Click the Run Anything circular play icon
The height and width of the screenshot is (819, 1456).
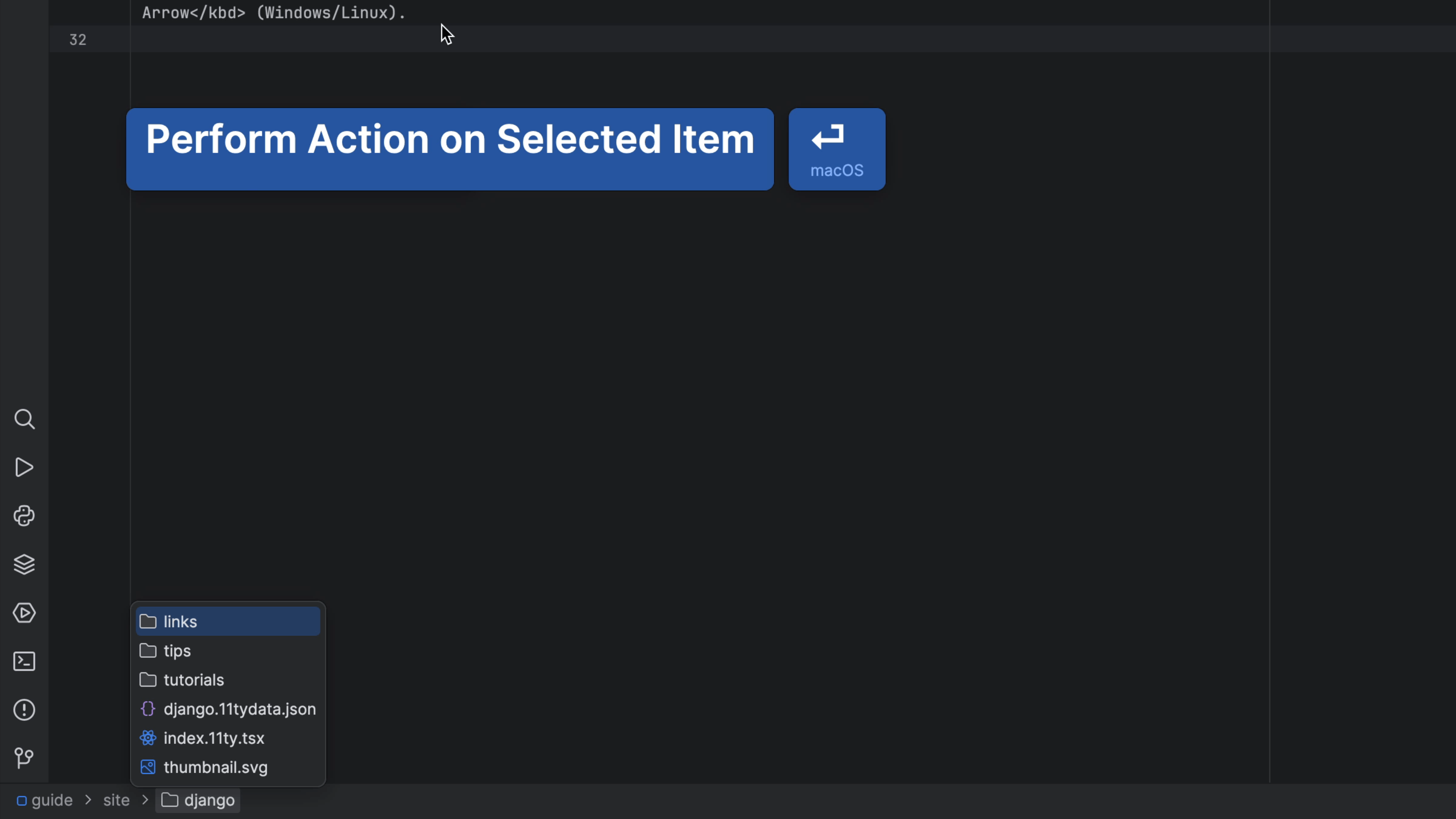click(24, 613)
